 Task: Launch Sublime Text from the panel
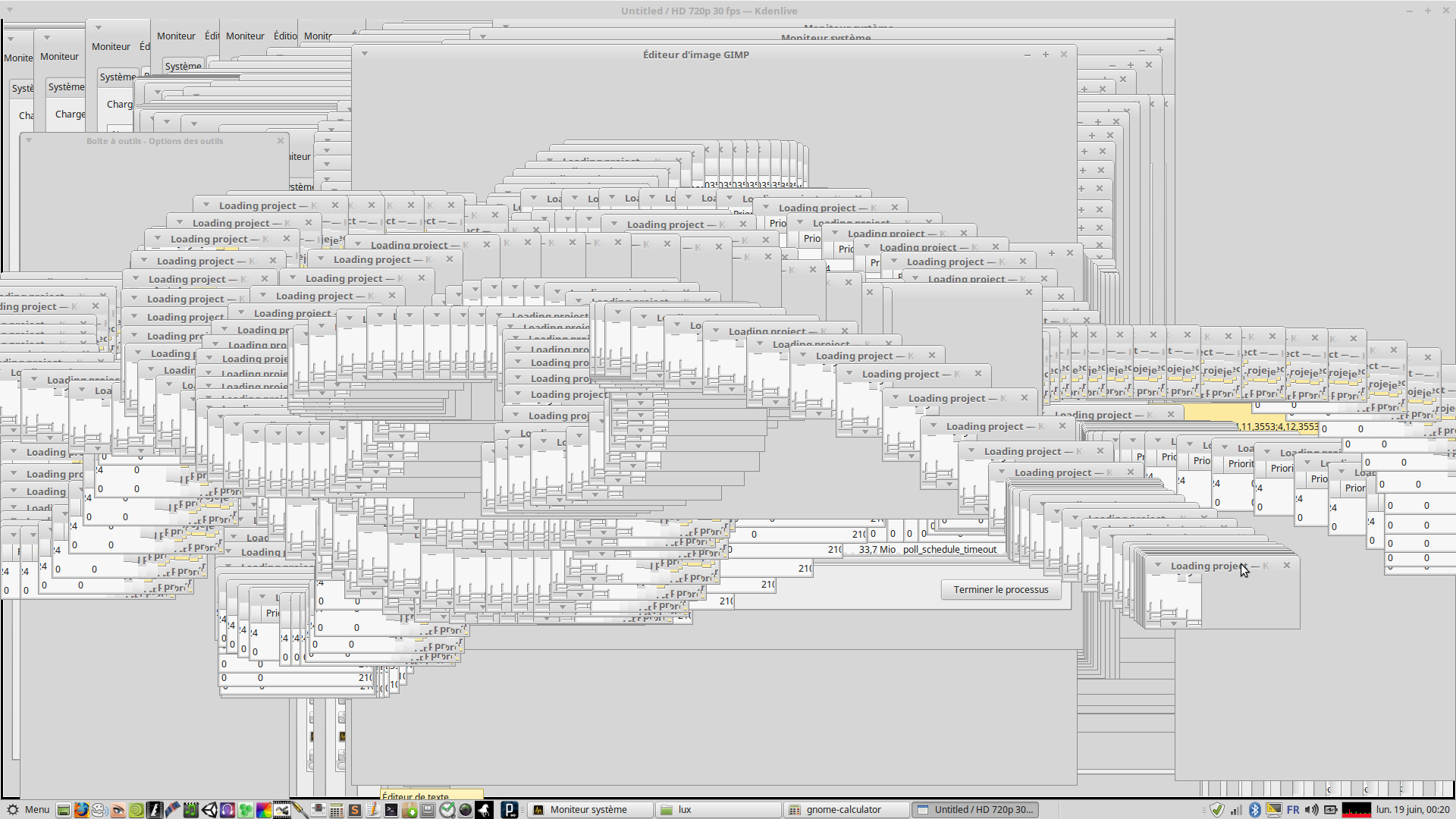354,810
